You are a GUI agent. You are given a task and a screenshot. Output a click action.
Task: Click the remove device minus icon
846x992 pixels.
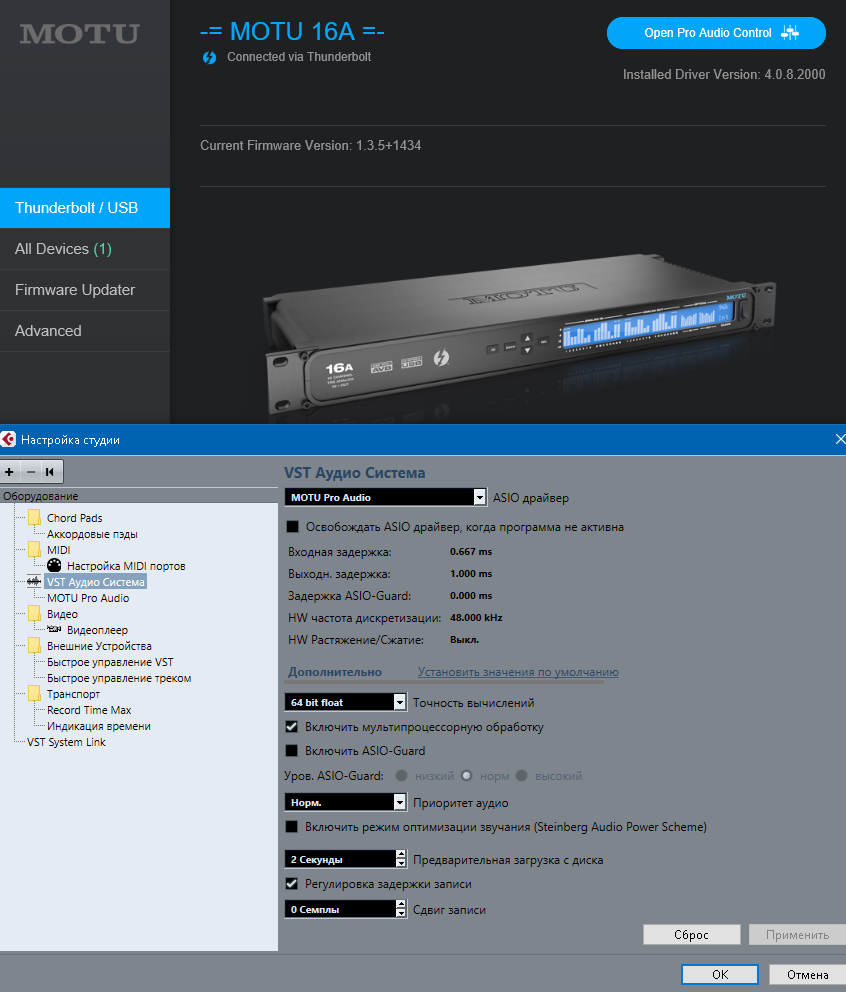tap(30, 472)
